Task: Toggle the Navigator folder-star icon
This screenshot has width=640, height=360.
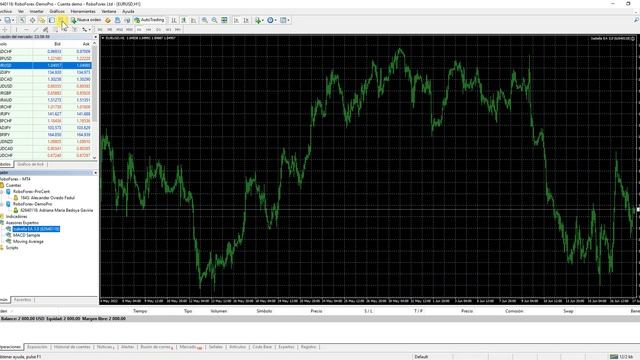Action: [x=42, y=20]
